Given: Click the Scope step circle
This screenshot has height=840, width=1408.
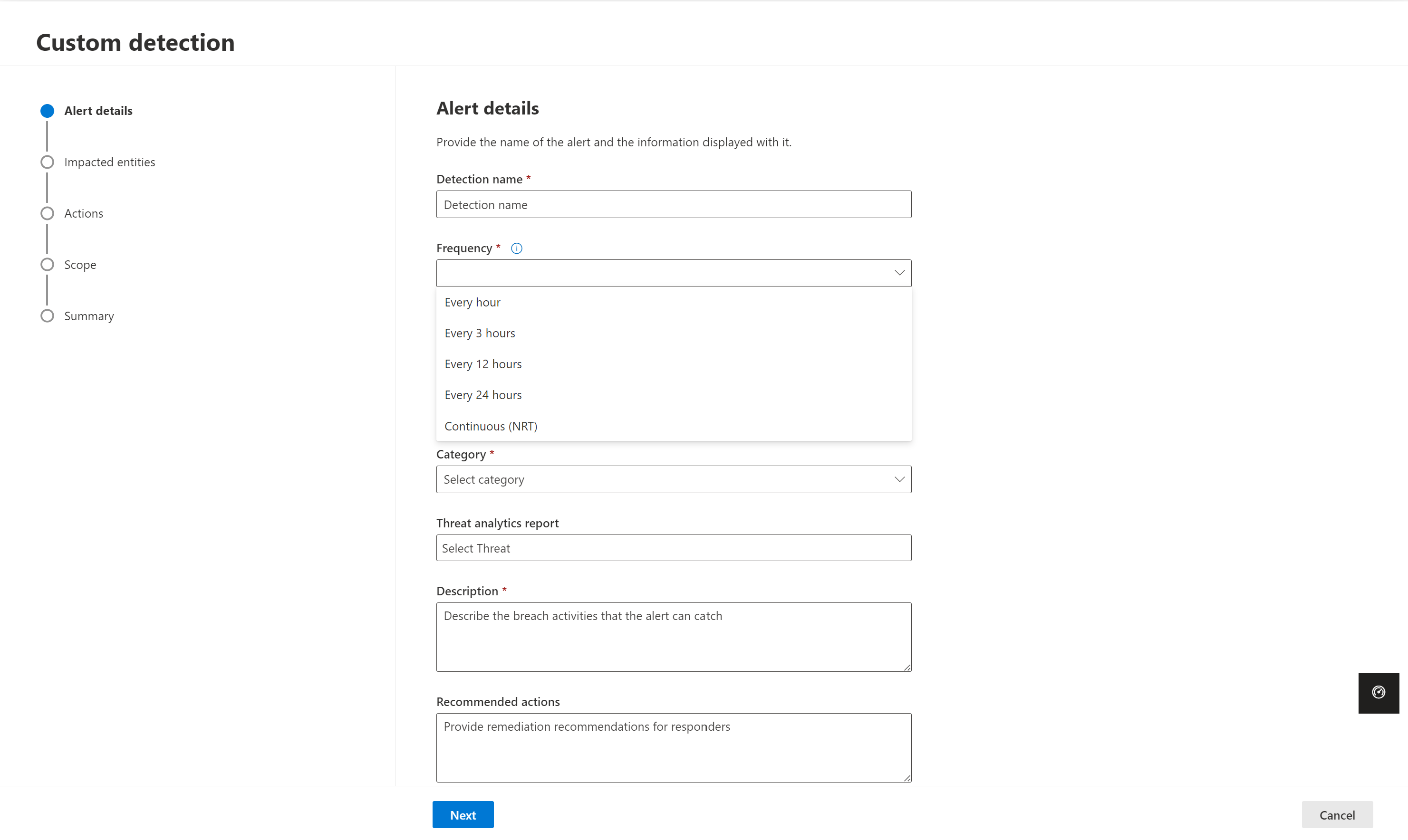Looking at the screenshot, I should [x=48, y=265].
